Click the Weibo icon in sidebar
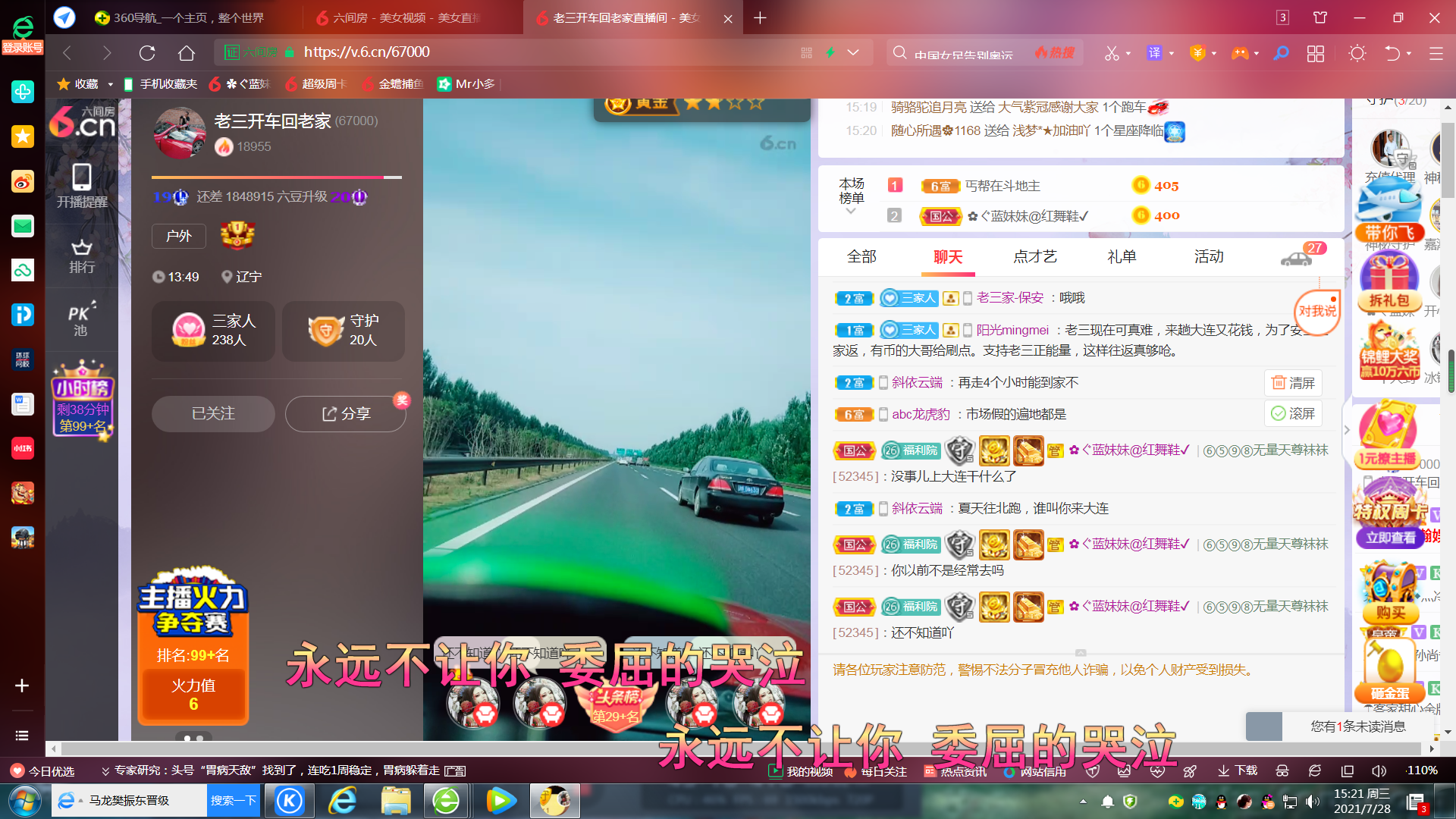The width and height of the screenshot is (1456, 819). pyautogui.click(x=23, y=181)
